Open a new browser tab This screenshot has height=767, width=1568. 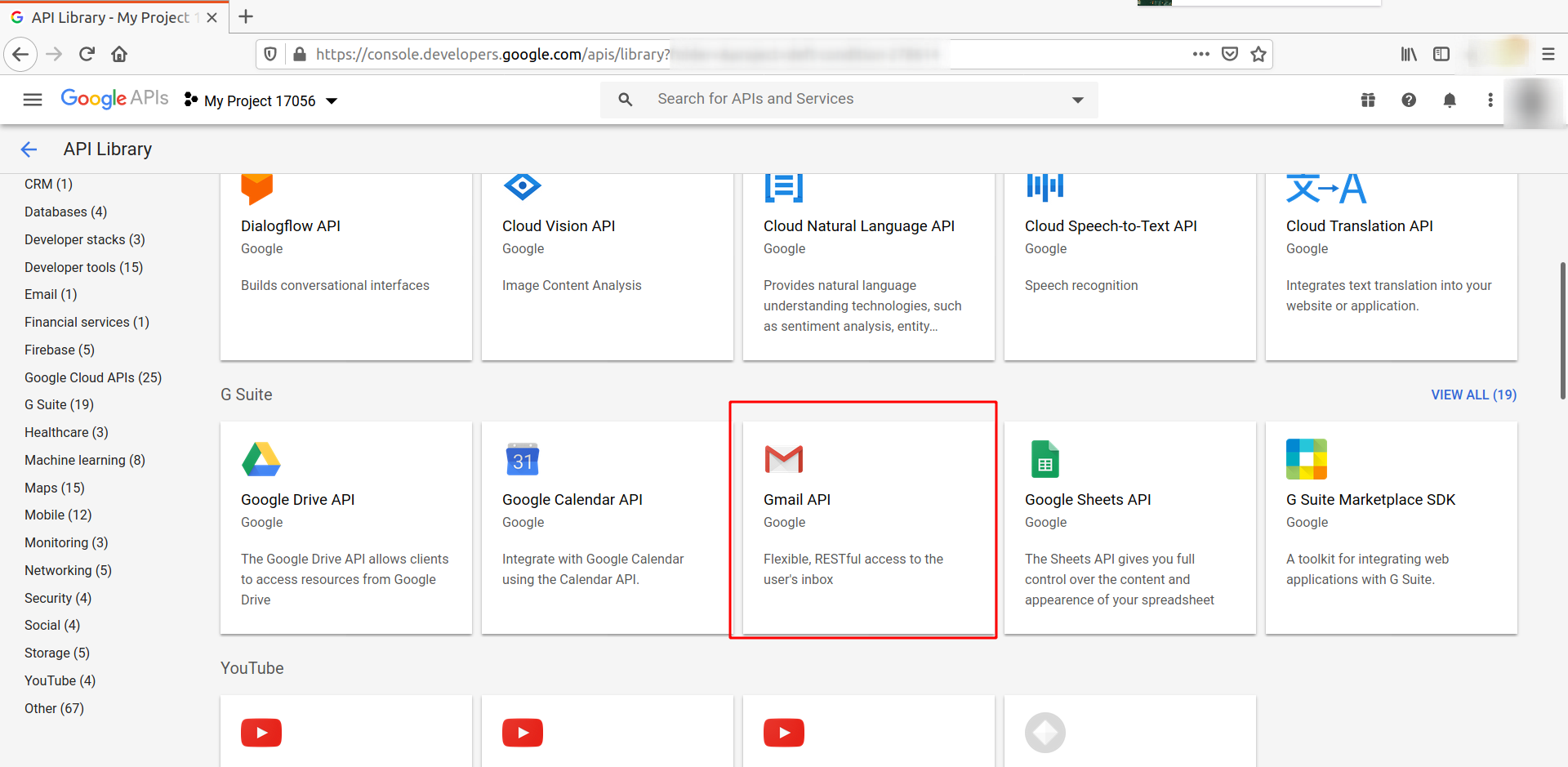[246, 16]
